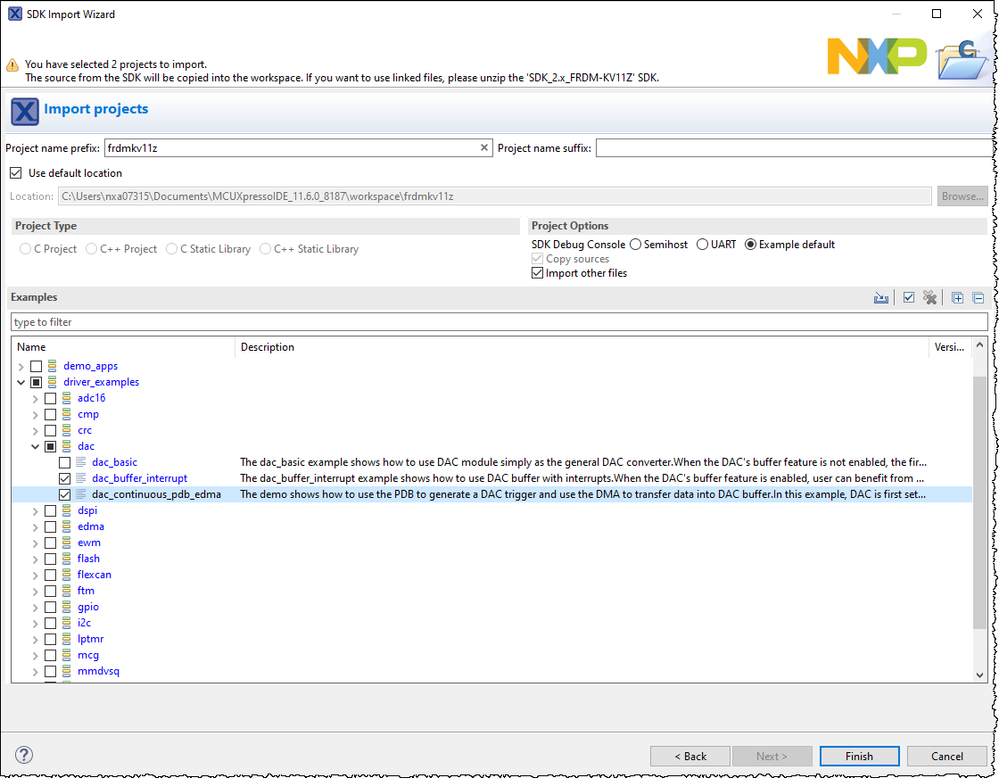
Task: Click the ewm category icon
Action: 66,542
